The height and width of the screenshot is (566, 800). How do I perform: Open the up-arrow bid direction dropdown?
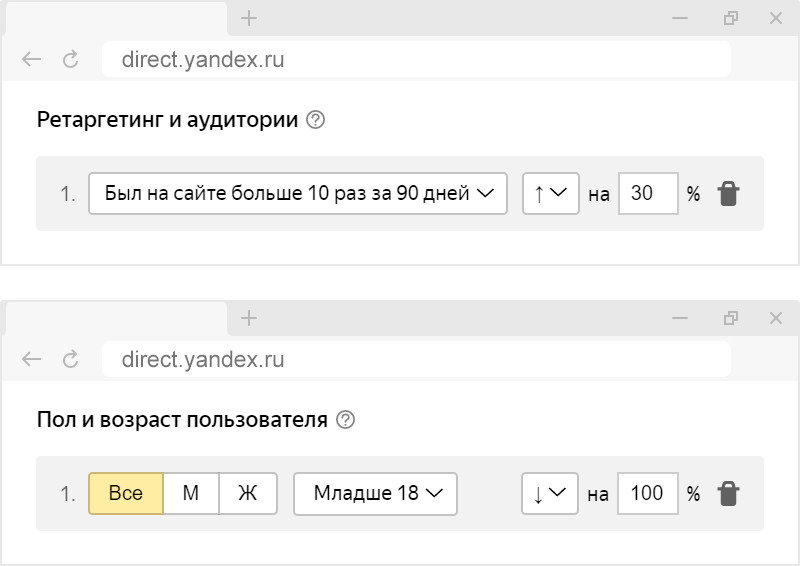click(550, 194)
